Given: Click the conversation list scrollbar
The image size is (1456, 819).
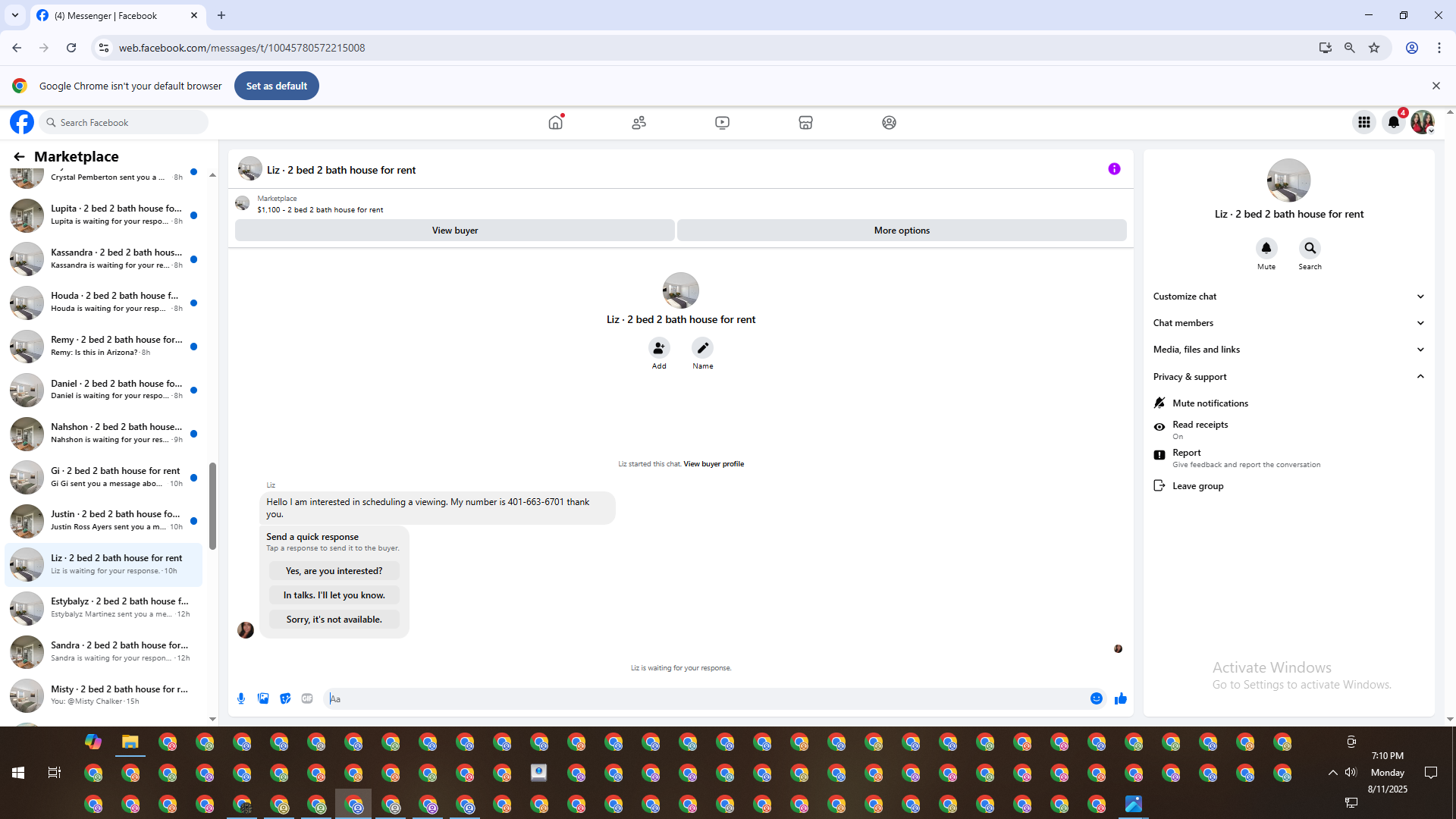Looking at the screenshot, I should click(212, 506).
